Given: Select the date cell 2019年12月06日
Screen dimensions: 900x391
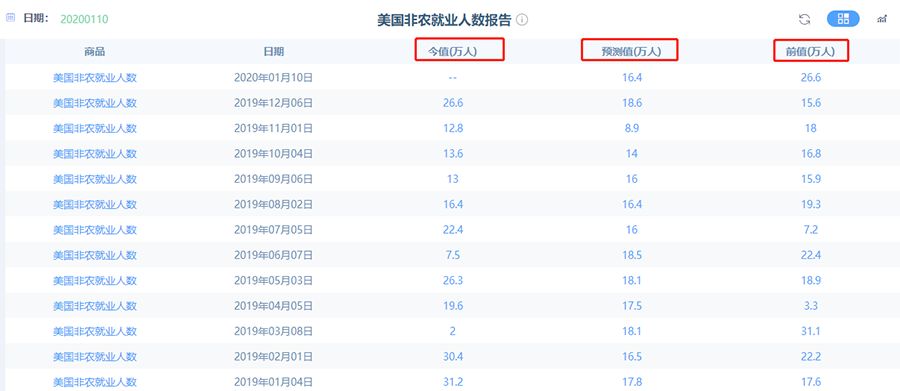Looking at the screenshot, I should tap(273, 103).
